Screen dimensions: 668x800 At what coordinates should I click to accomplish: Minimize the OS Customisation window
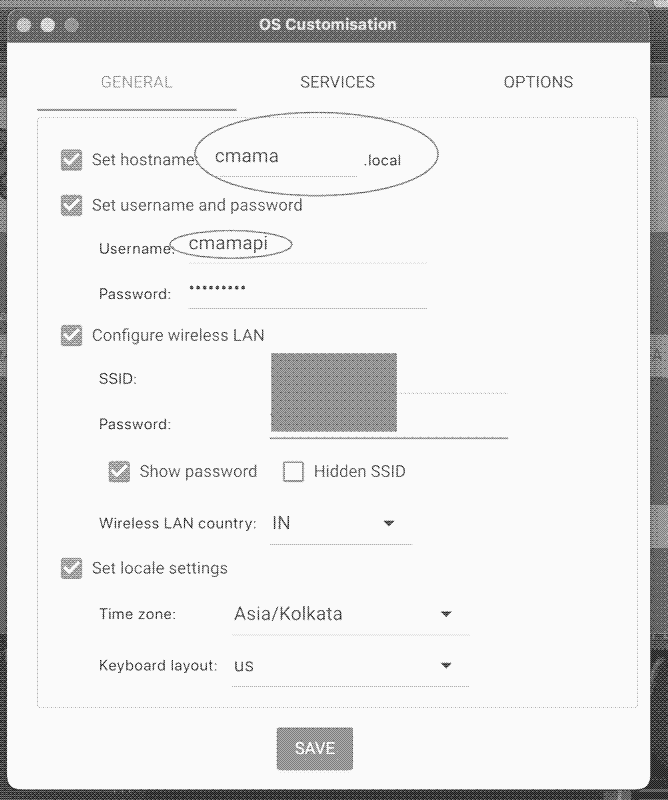(x=47, y=24)
